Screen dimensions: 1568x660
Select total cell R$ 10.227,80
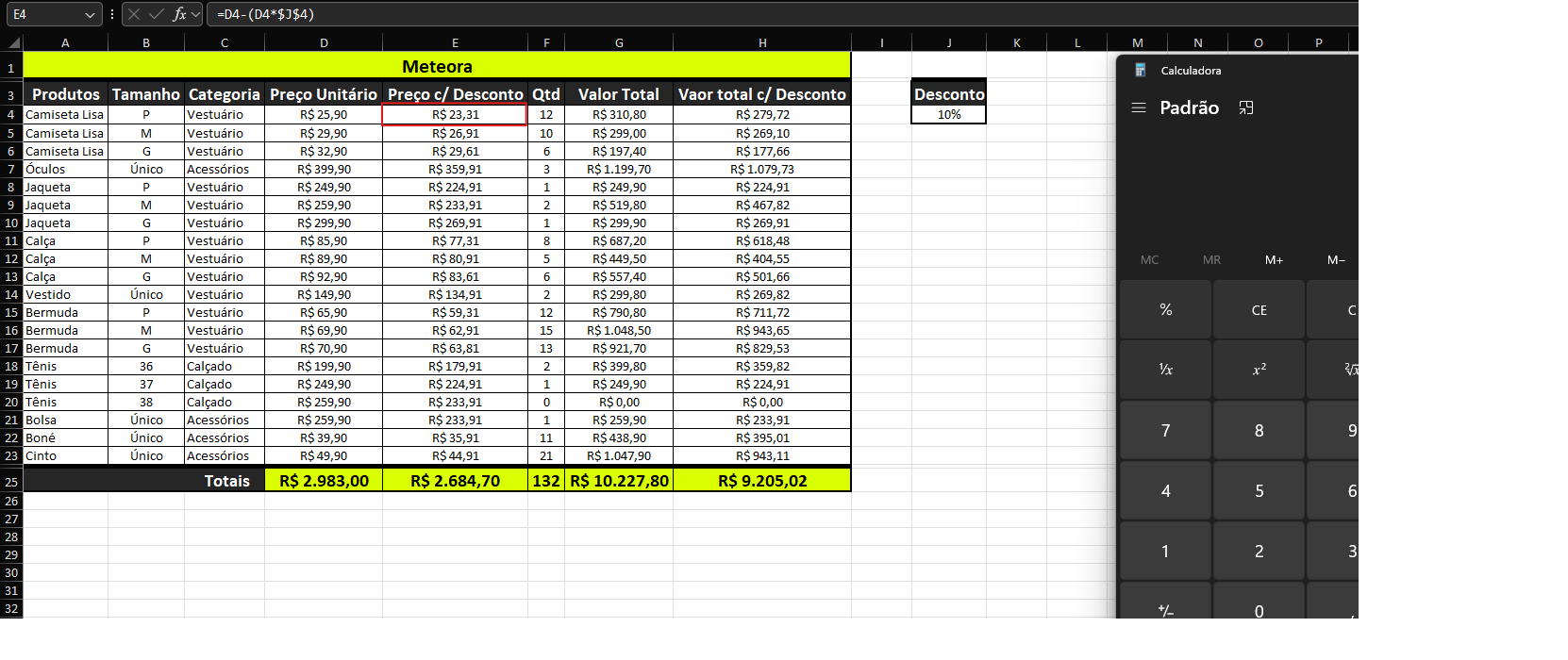pos(619,481)
